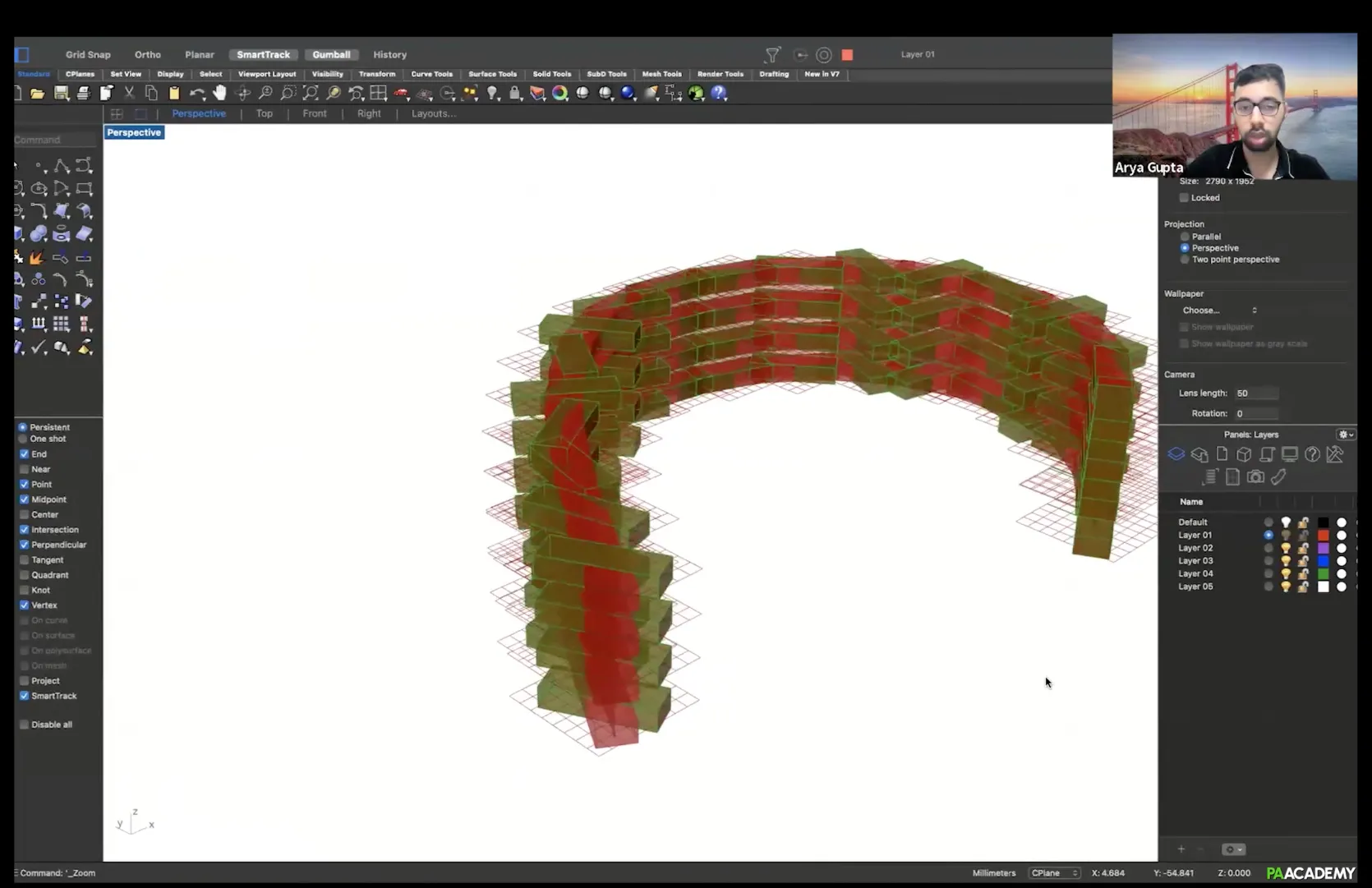Select the Polyline tool in left toolbar
This screenshot has width=1372, height=888.
click(62, 166)
